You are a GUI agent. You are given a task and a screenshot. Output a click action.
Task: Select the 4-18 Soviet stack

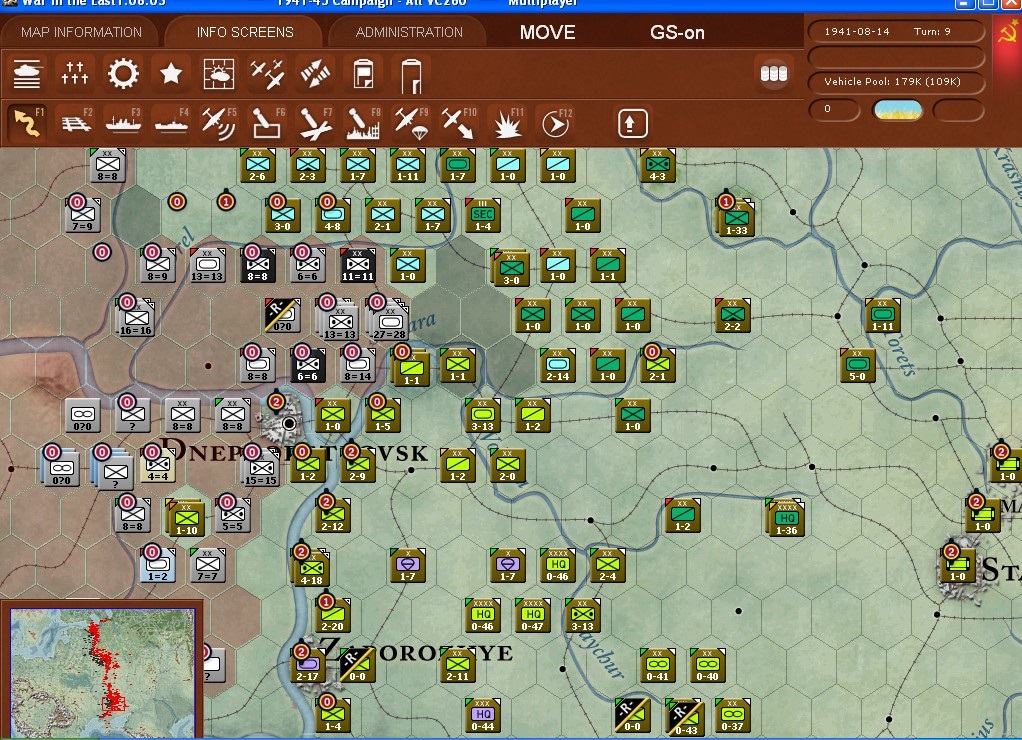(312, 569)
